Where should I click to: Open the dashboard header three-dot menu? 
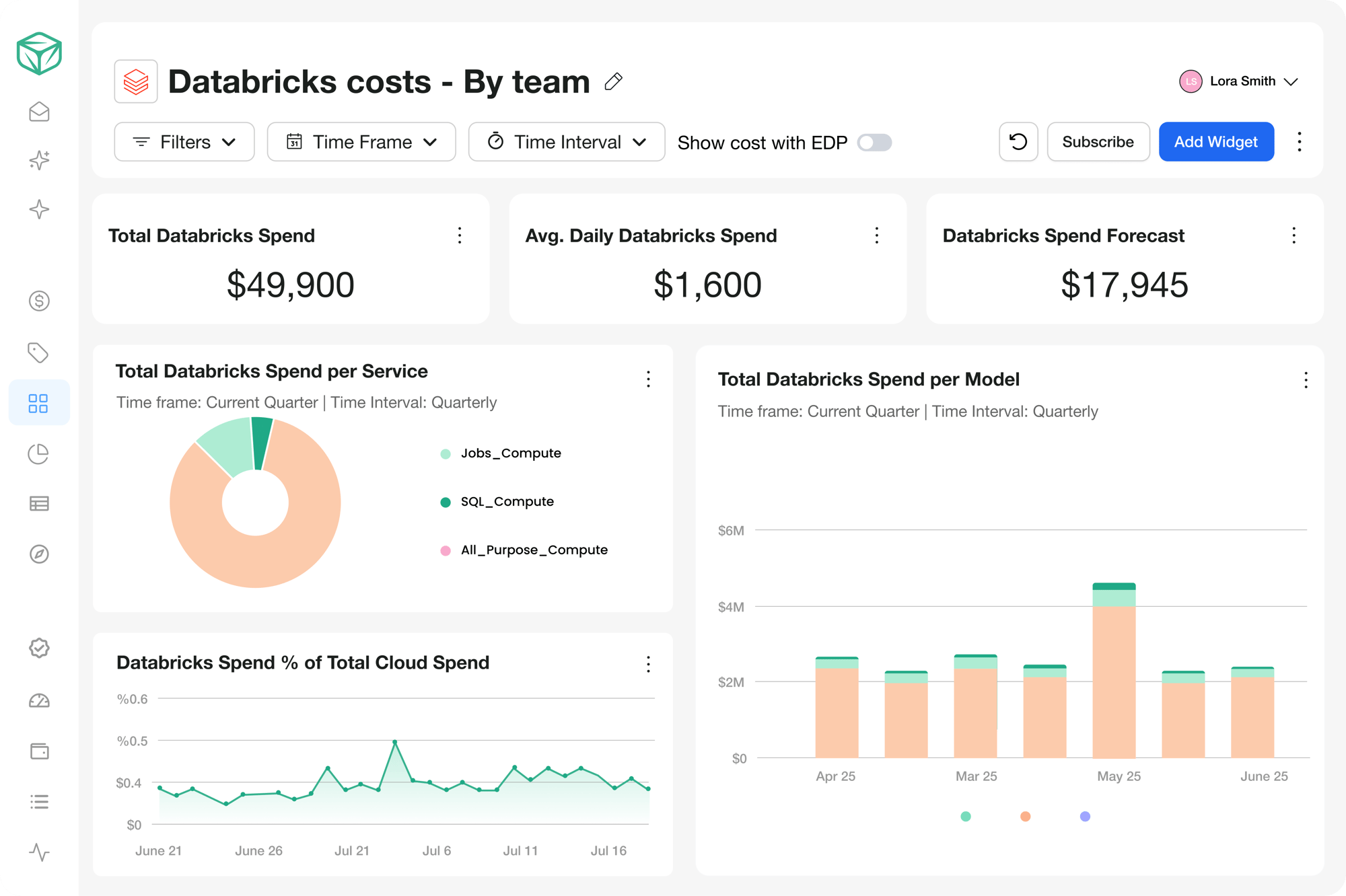coord(1300,142)
